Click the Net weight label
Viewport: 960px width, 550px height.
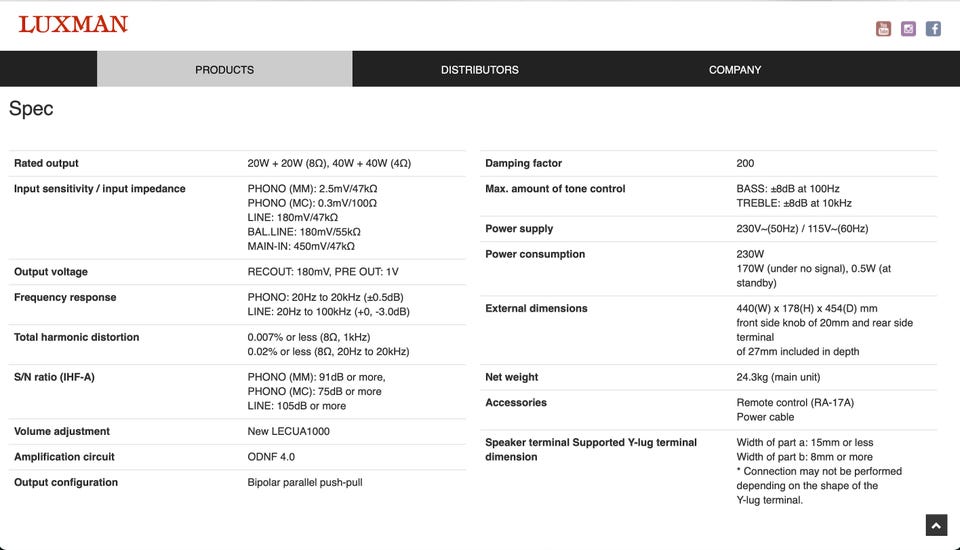[x=512, y=377]
